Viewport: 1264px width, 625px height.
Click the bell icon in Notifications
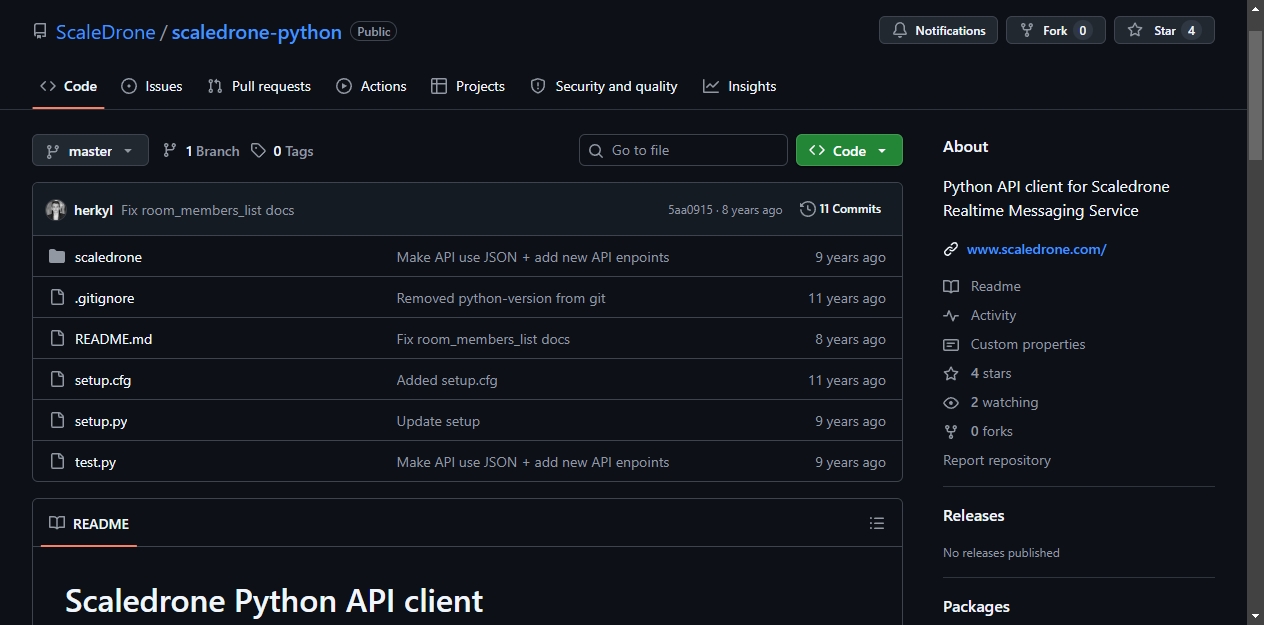[900, 31]
